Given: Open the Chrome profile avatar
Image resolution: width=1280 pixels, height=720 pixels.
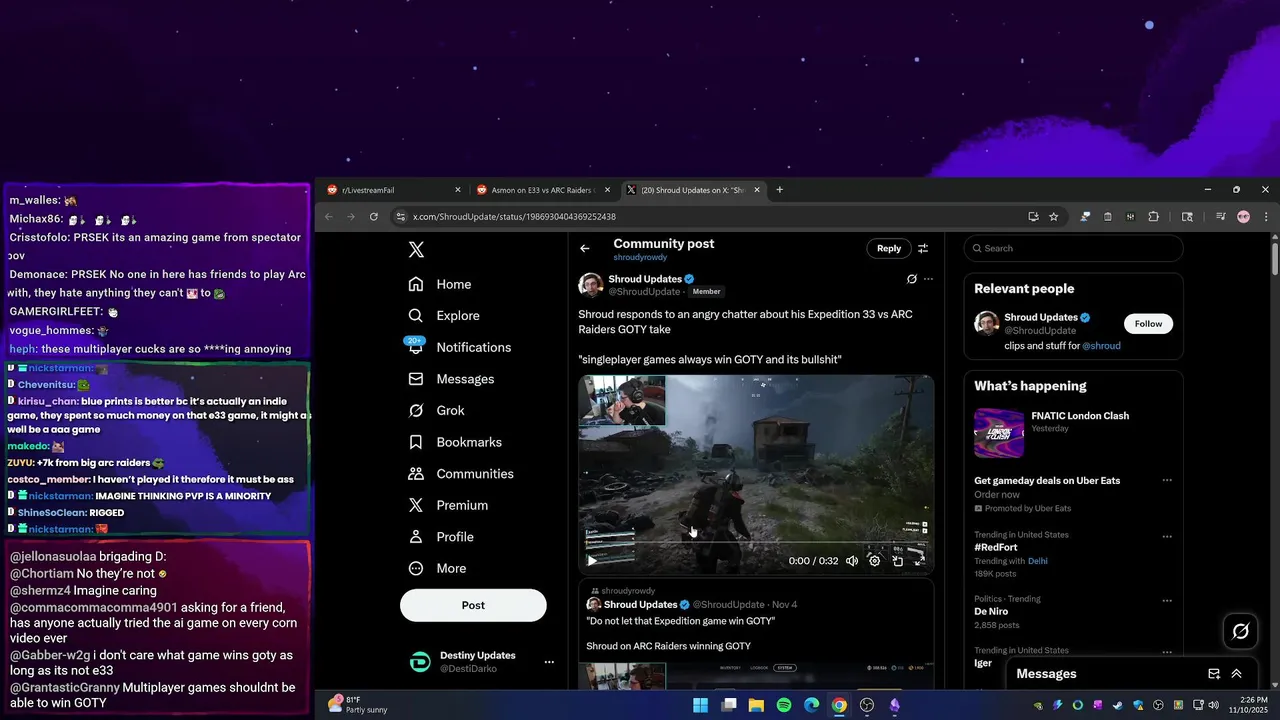Looking at the screenshot, I should pos(1243,216).
